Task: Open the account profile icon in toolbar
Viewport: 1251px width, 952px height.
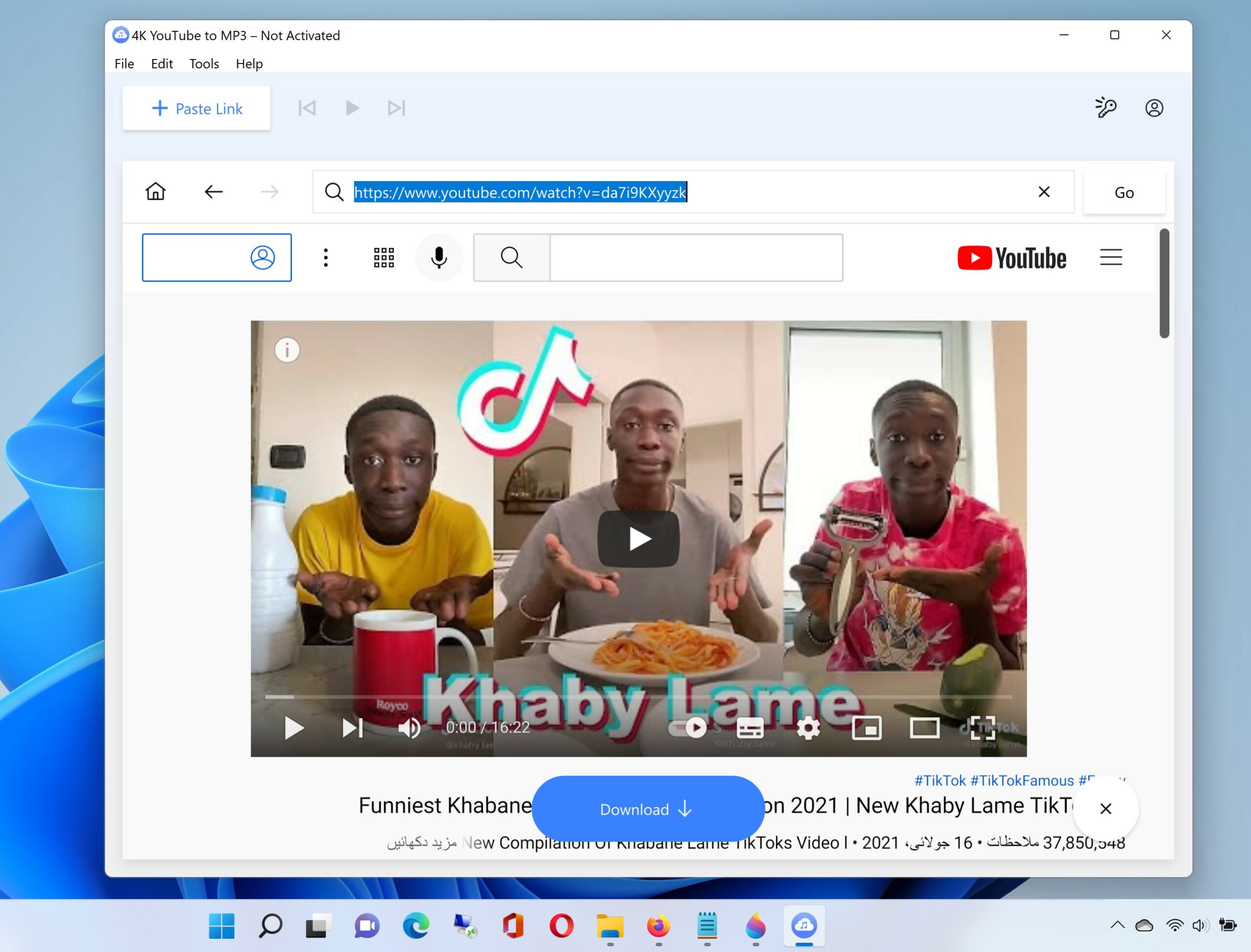Action: pyautogui.click(x=1154, y=107)
